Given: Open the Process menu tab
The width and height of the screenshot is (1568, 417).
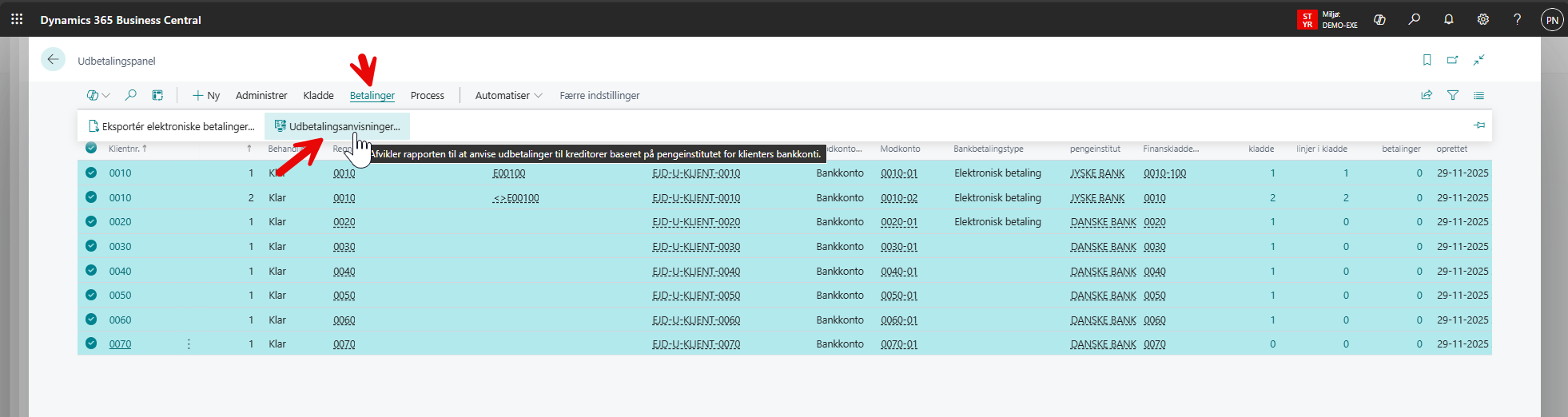Looking at the screenshot, I should click(x=427, y=95).
